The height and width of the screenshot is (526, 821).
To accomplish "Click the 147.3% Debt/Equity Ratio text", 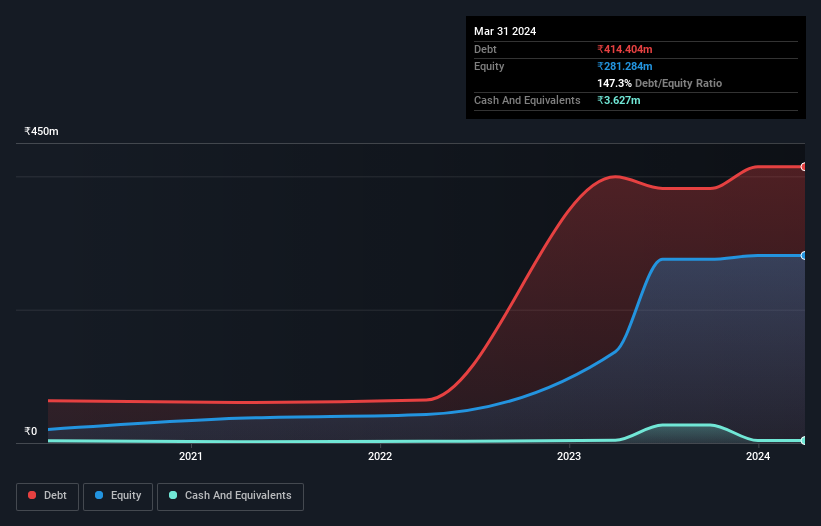I will click(659, 83).
